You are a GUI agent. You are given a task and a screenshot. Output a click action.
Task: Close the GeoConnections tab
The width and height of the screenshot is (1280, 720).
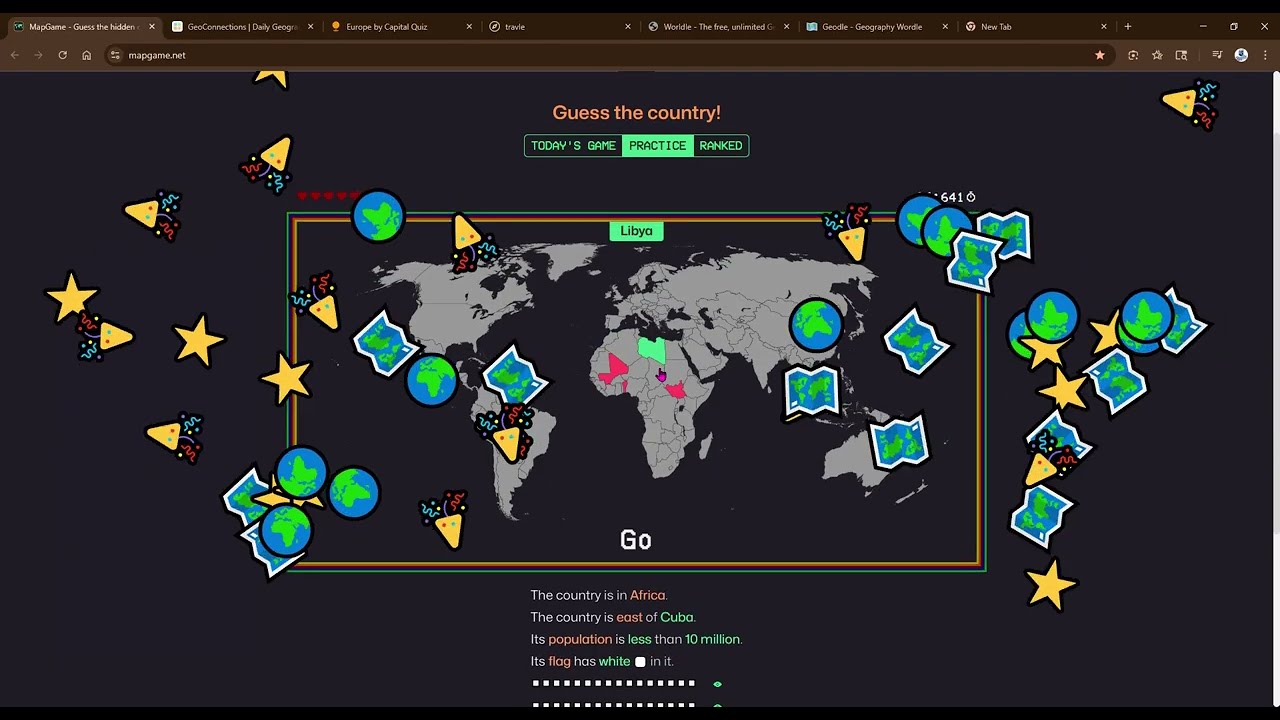[310, 27]
